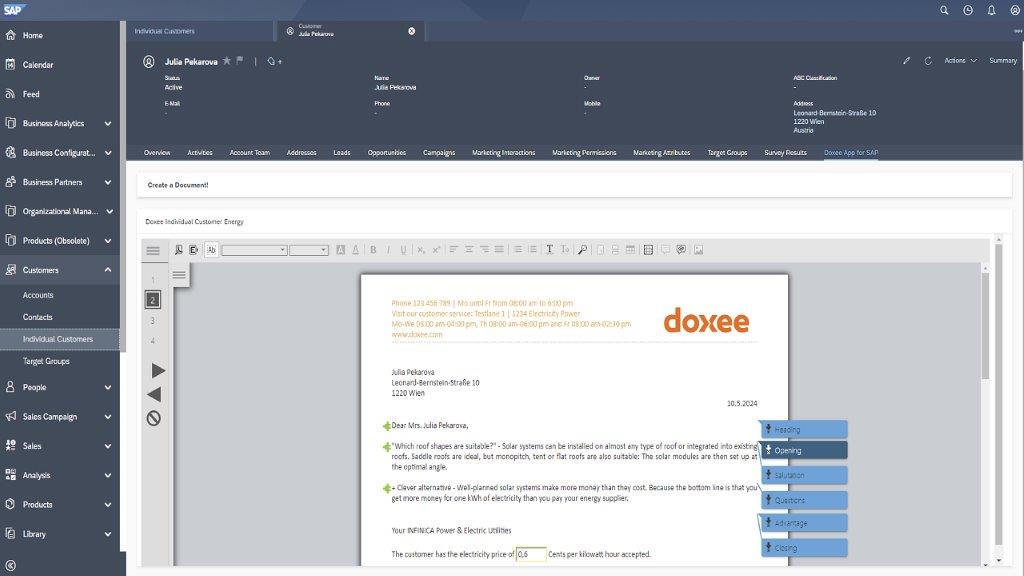Select page 2 in page navigator
The image size is (1024, 576).
[152, 300]
